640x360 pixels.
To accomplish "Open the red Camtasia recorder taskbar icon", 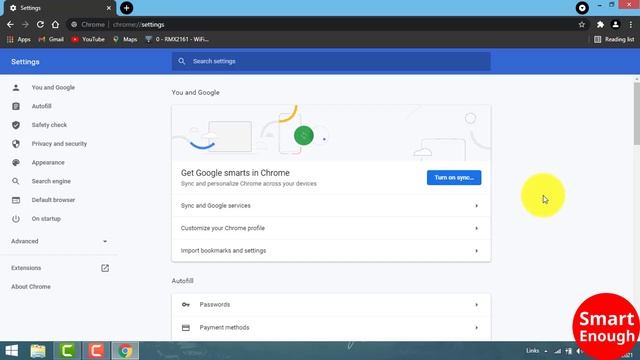I will click(96, 351).
